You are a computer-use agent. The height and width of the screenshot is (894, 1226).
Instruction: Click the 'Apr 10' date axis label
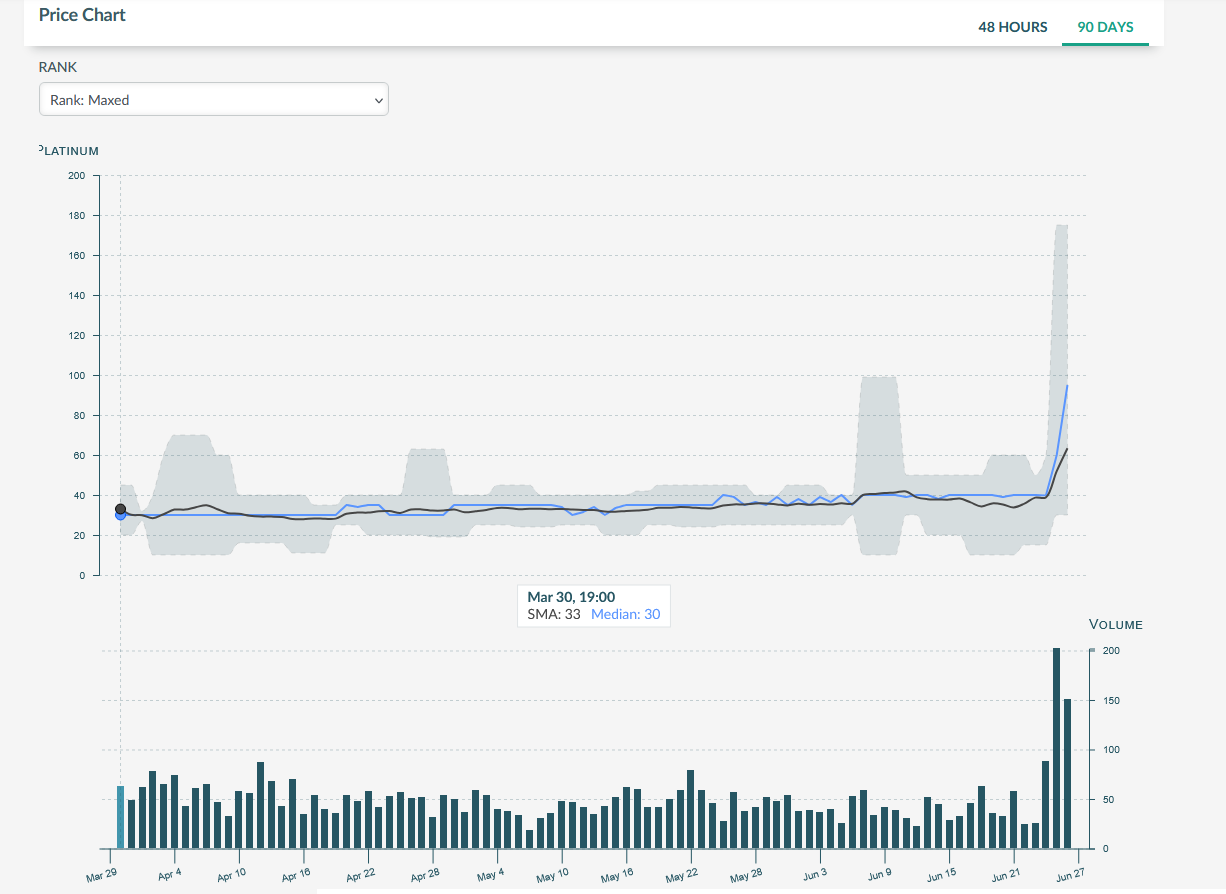[x=230, y=877]
